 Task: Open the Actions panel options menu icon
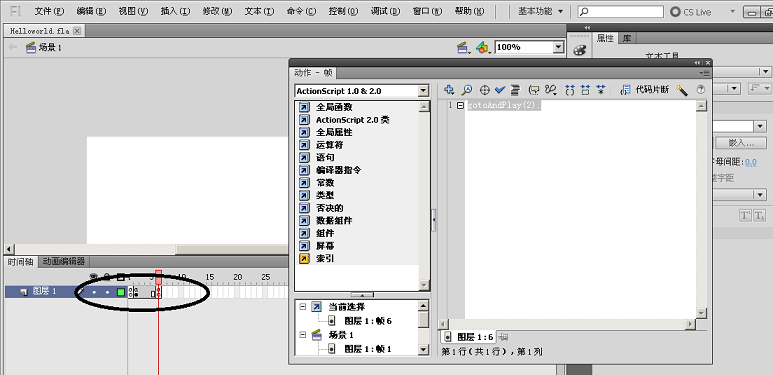705,73
